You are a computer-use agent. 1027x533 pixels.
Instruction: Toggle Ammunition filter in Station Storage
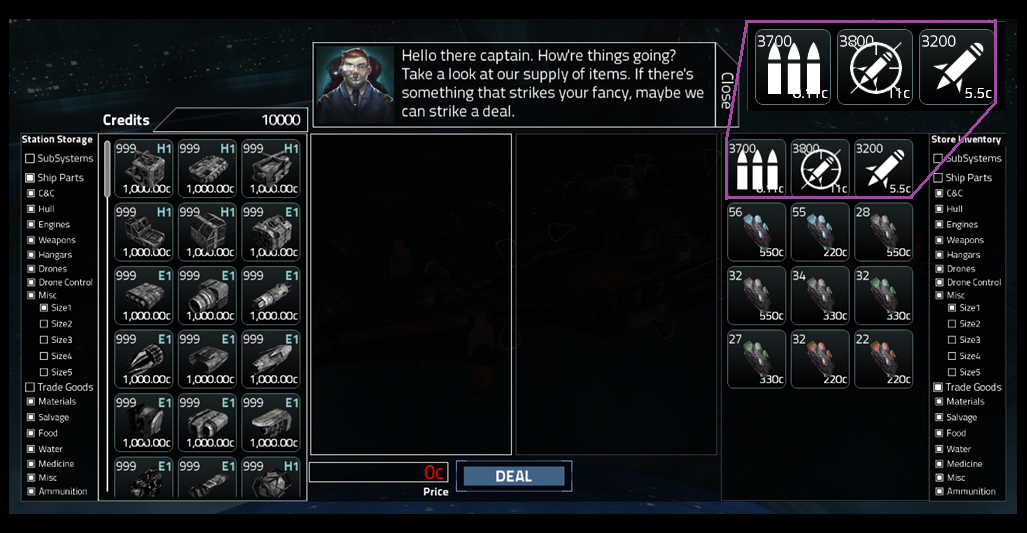coord(31,491)
